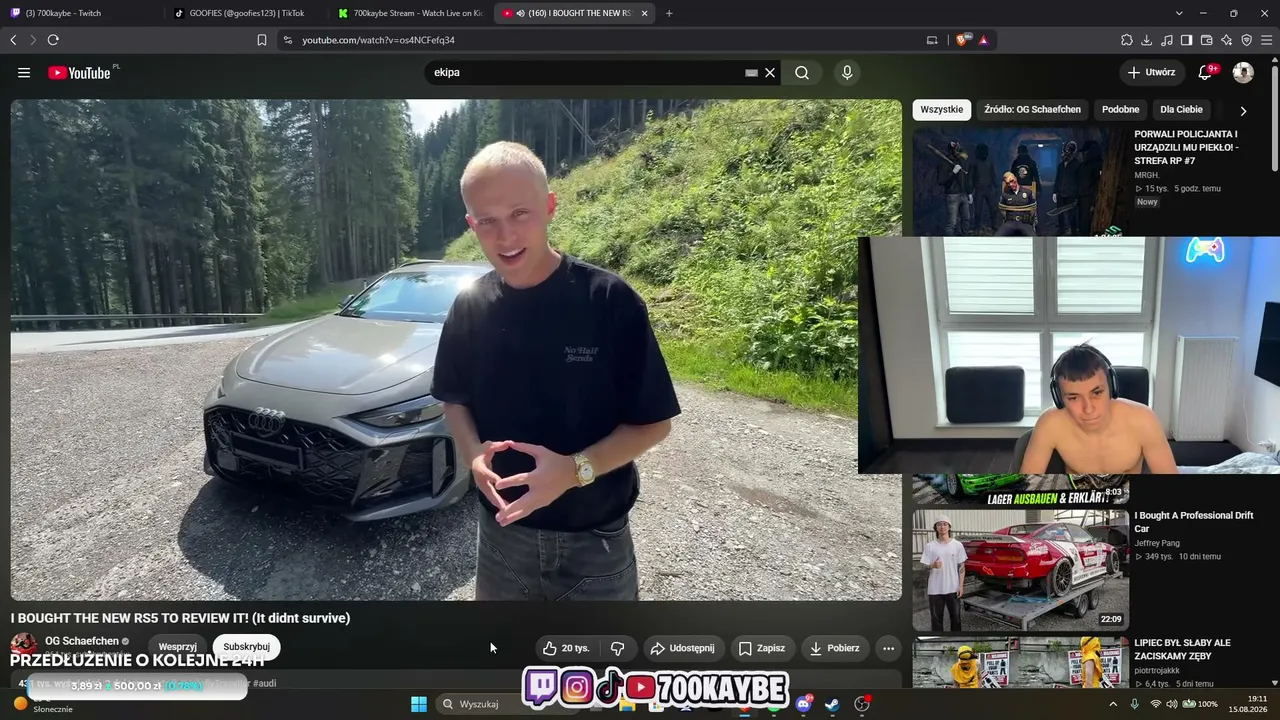The image size is (1280, 720).
Task: Open Steam from the taskbar
Action: click(x=832, y=704)
